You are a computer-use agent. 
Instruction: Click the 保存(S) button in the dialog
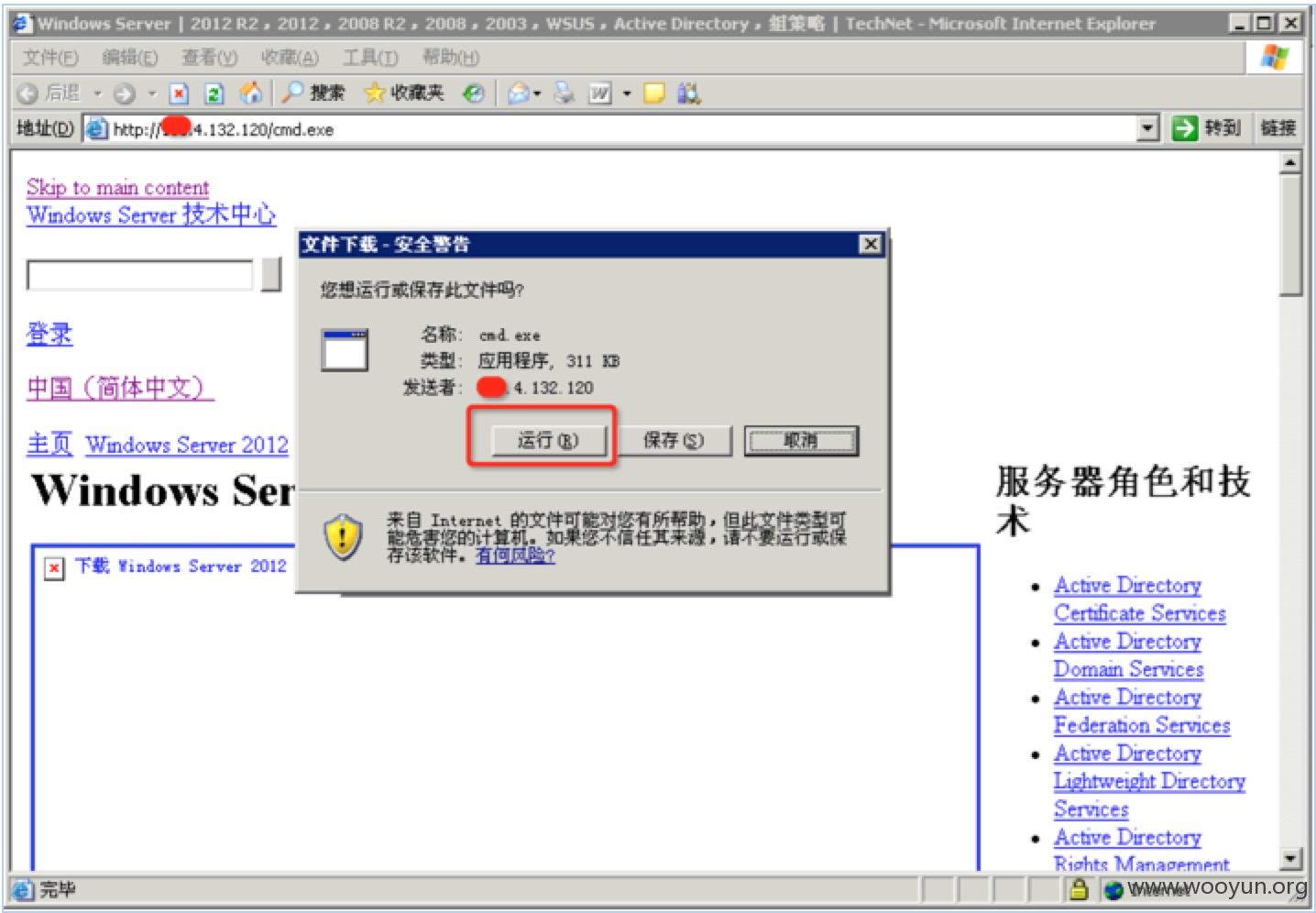(674, 441)
